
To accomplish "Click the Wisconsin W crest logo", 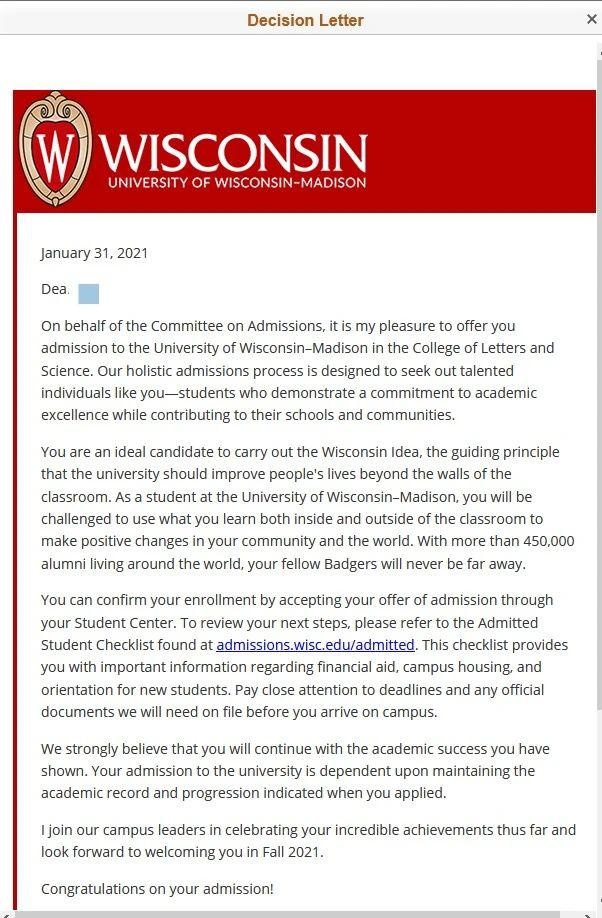I will click(56, 150).
